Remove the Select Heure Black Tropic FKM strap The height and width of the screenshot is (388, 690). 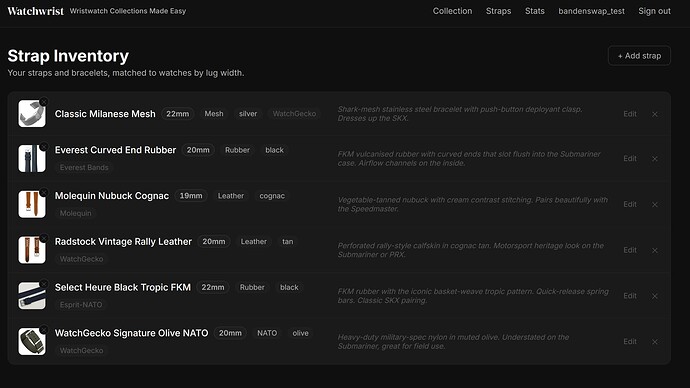655,296
